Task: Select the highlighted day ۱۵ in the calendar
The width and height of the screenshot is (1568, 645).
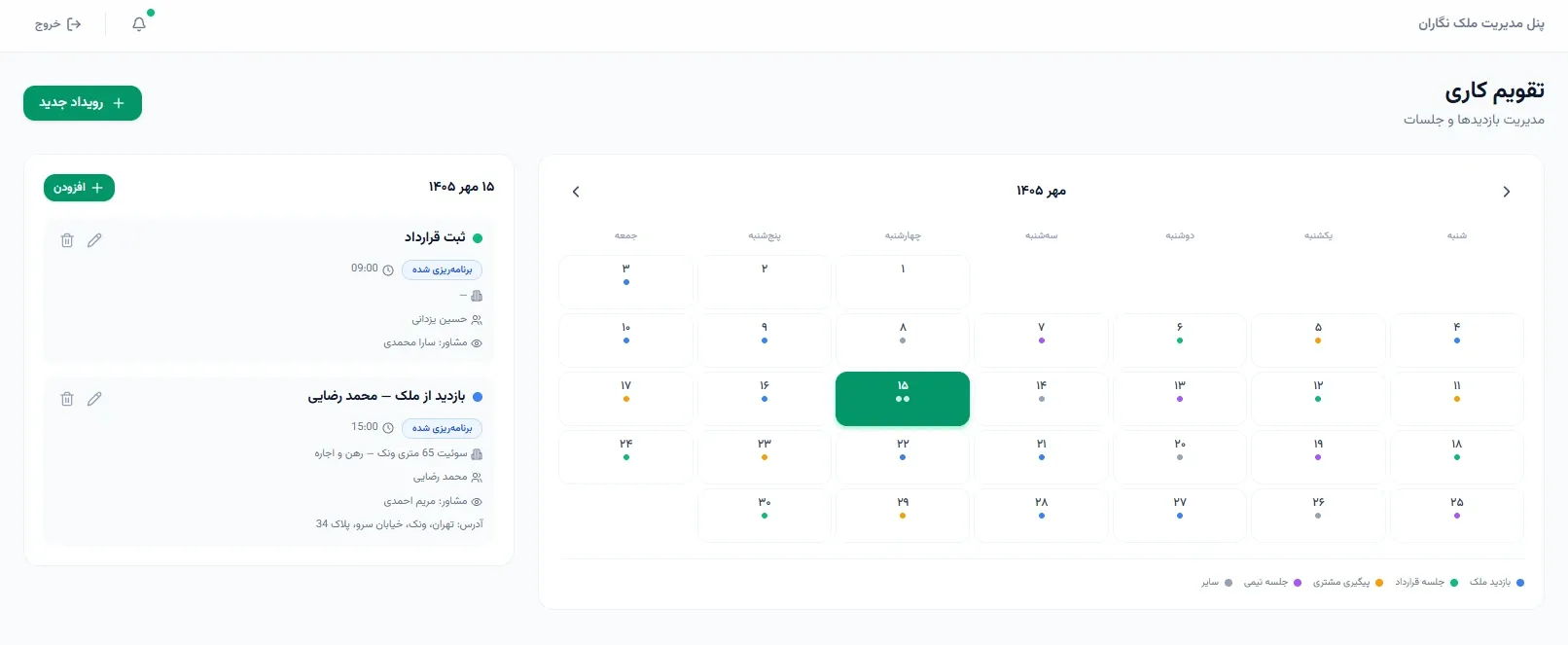Action: click(x=903, y=399)
